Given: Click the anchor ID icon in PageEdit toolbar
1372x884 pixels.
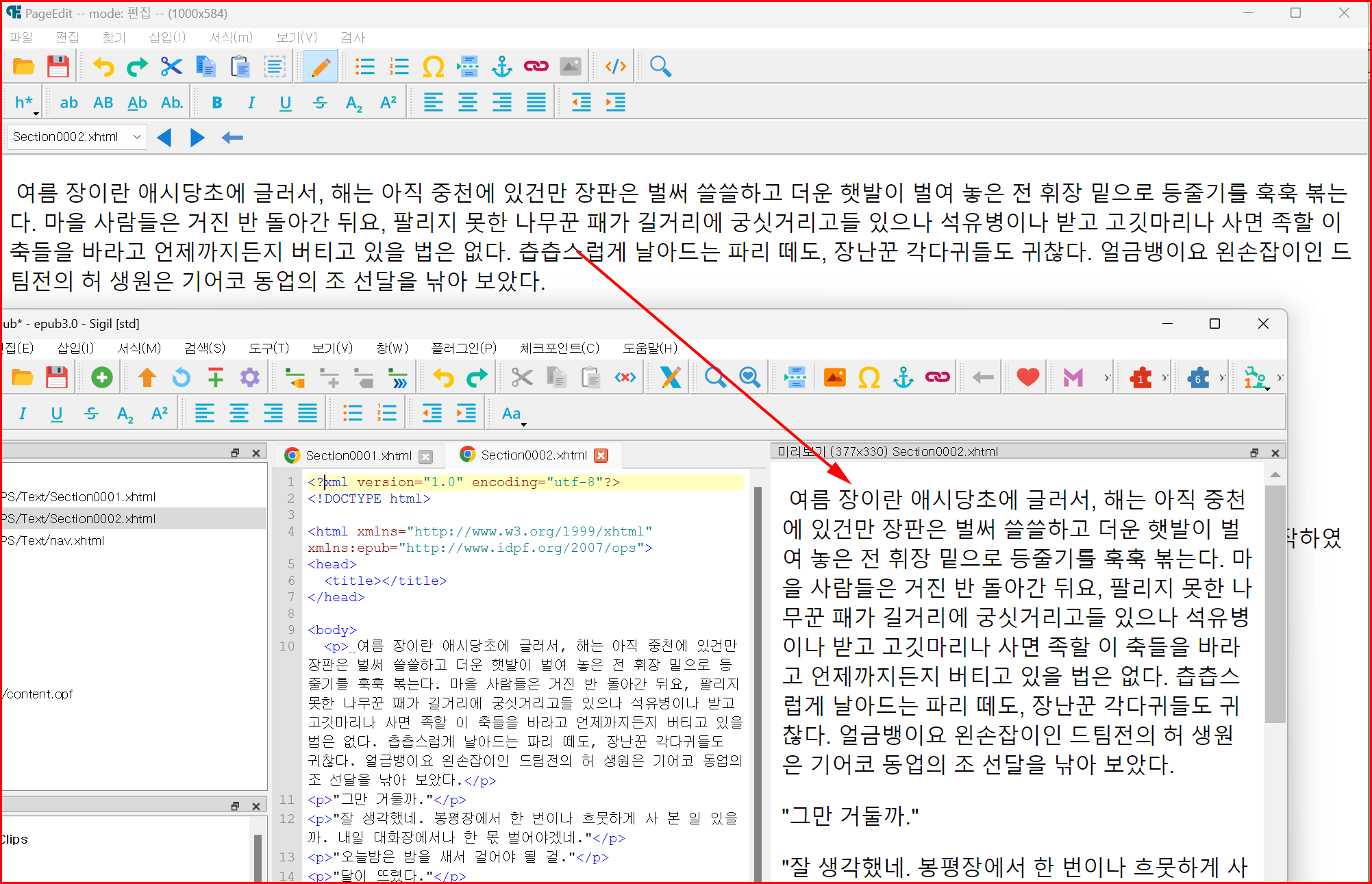Looking at the screenshot, I should pyautogui.click(x=502, y=66).
